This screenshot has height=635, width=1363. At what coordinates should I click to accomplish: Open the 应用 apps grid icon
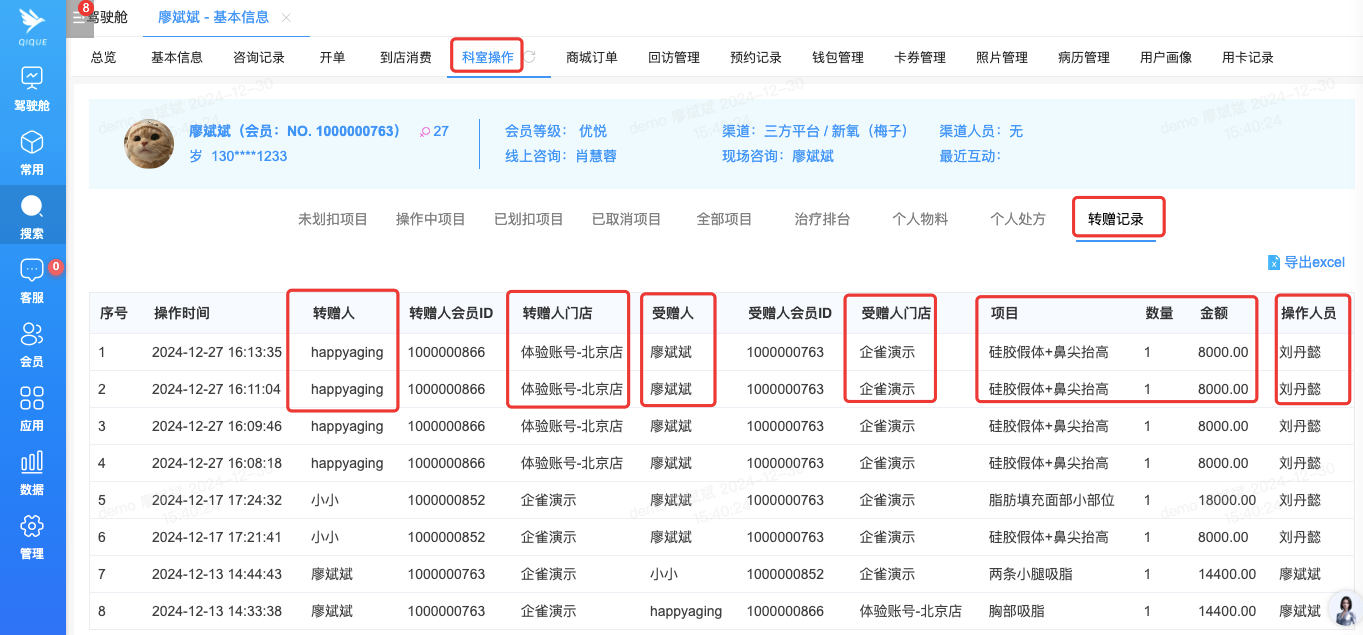pyautogui.click(x=32, y=398)
